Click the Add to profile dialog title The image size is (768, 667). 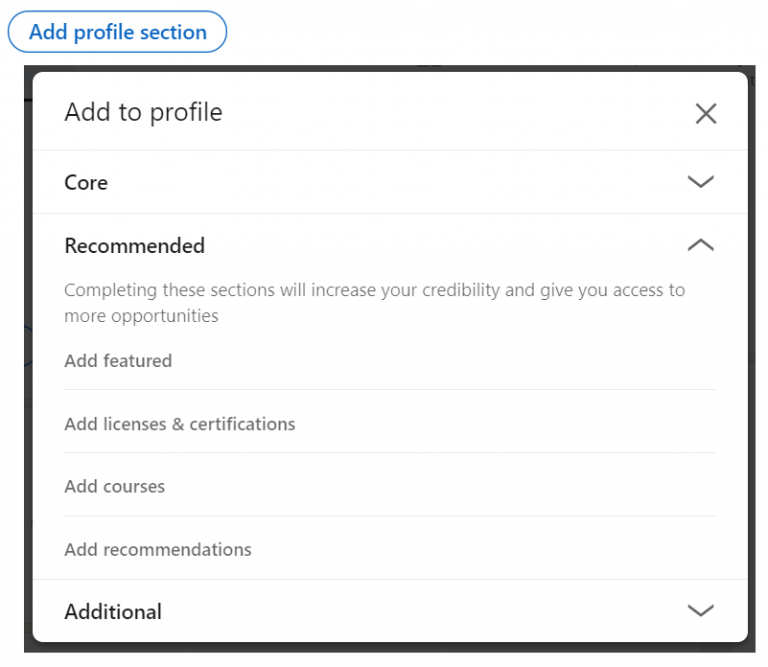pyautogui.click(x=143, y=112)
